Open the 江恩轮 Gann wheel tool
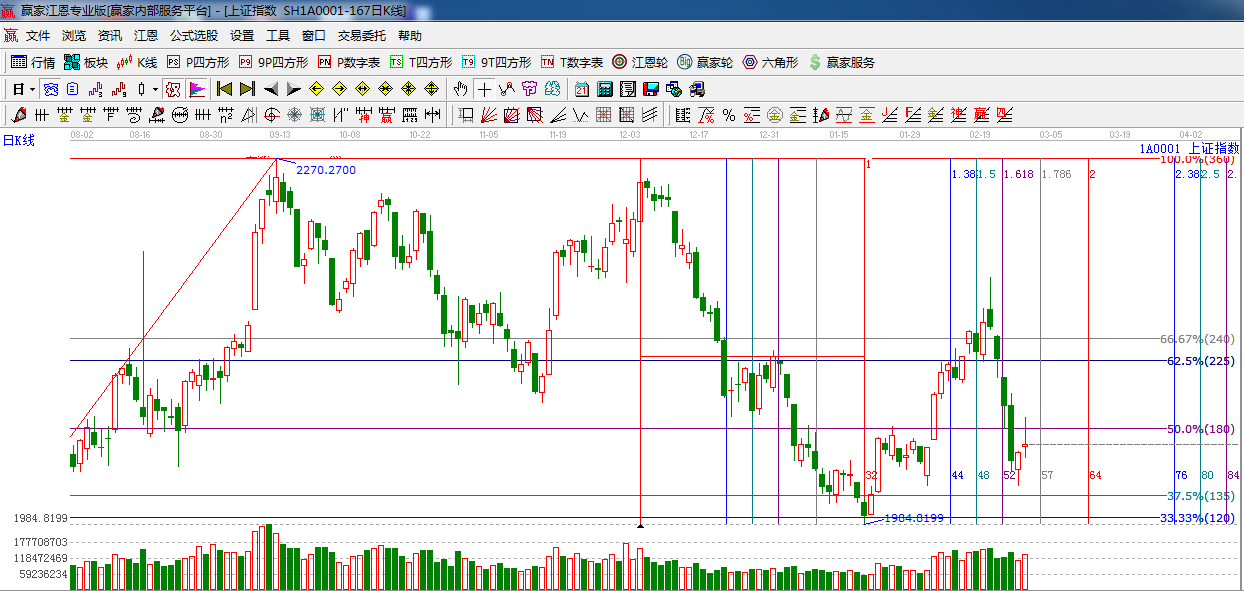This screenshot has height=591, width=1244. 640,62
